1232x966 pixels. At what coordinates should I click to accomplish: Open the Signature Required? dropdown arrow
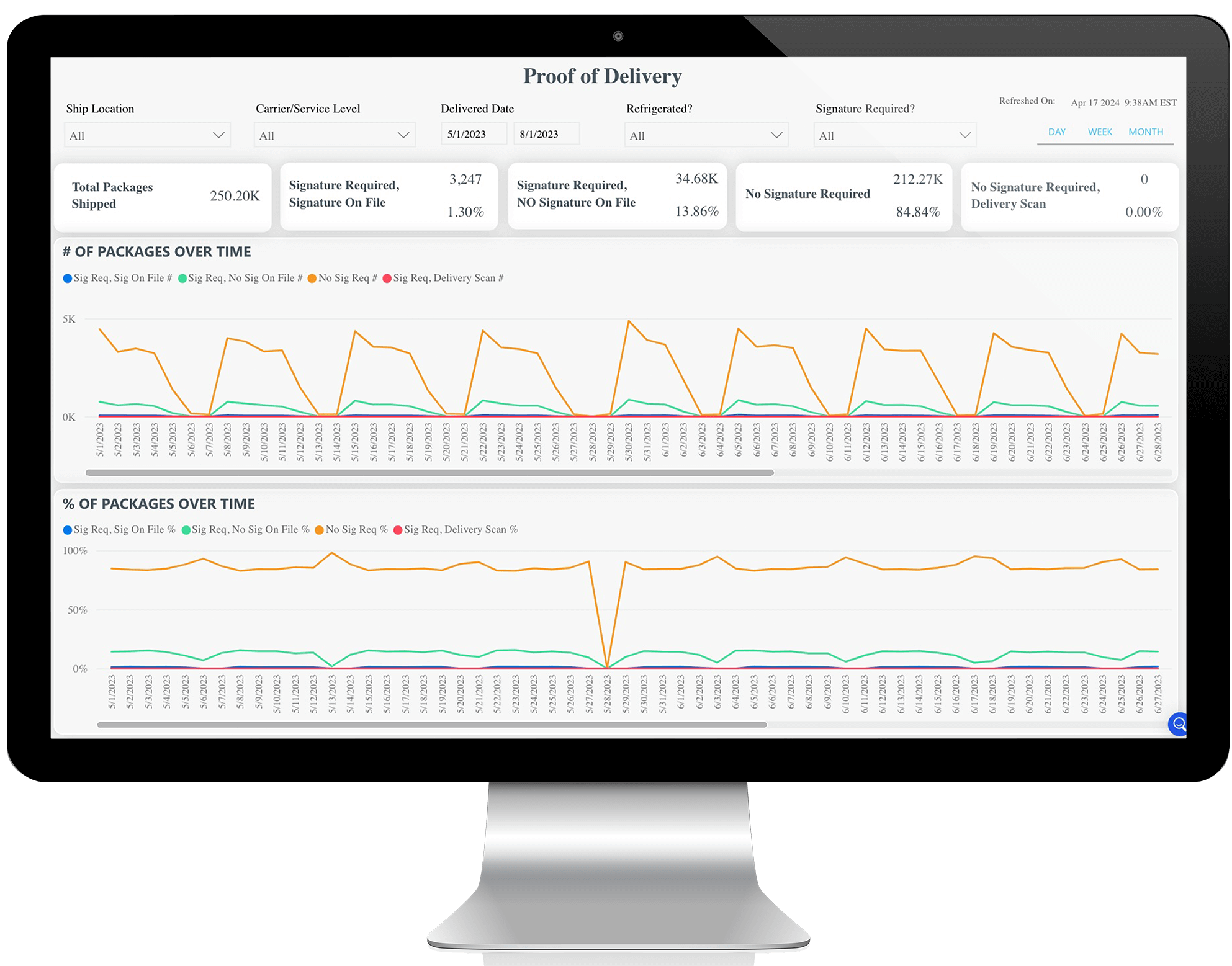[964, 135]
